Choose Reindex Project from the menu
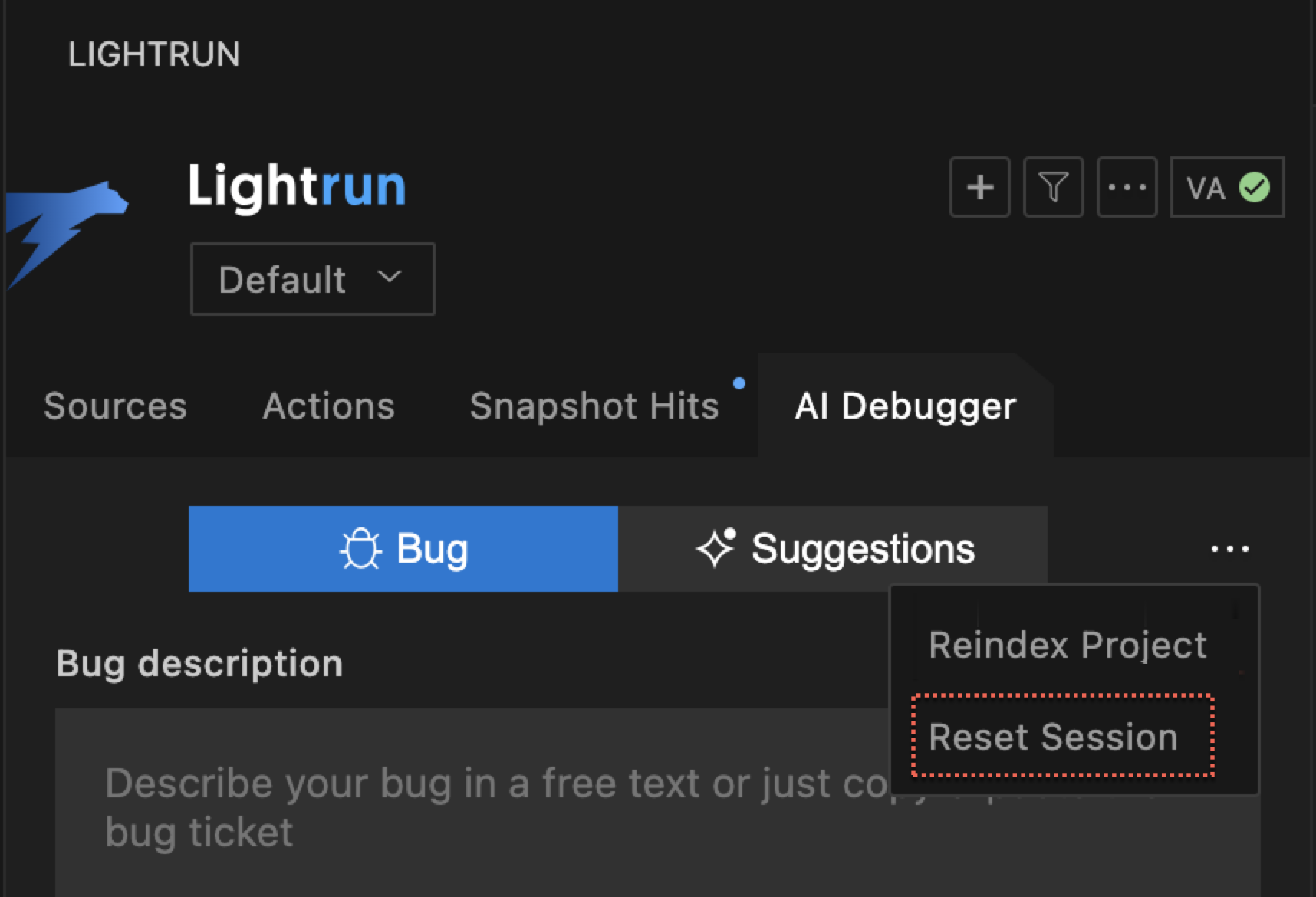 click(1067, 645)
